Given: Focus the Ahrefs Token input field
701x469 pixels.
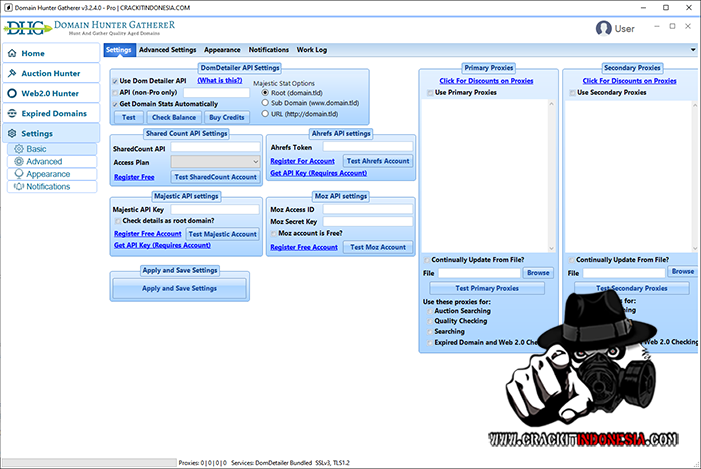Looking at the screenshot, I should (367, 147).
